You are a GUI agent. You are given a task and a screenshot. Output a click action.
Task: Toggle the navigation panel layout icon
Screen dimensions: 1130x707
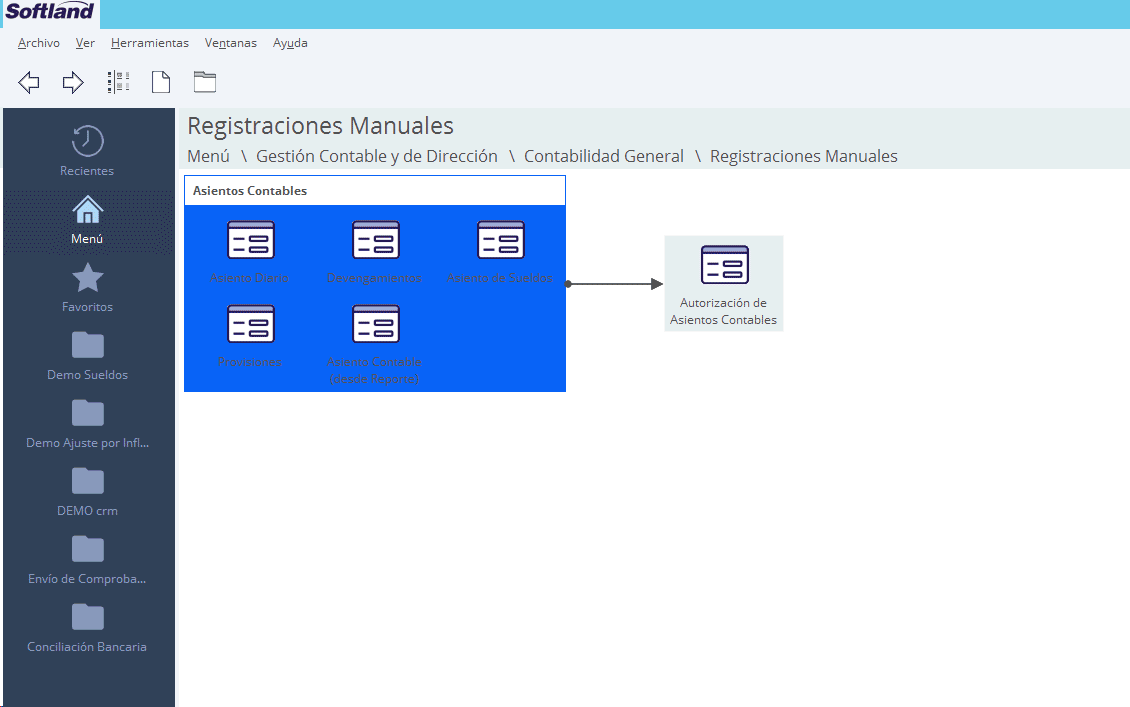[x=118, y=82]
